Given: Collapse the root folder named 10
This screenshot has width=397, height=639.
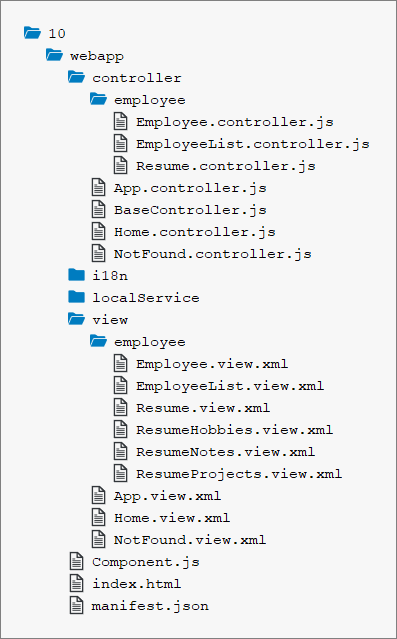Looking at the screenshot, I should (33, 33).
